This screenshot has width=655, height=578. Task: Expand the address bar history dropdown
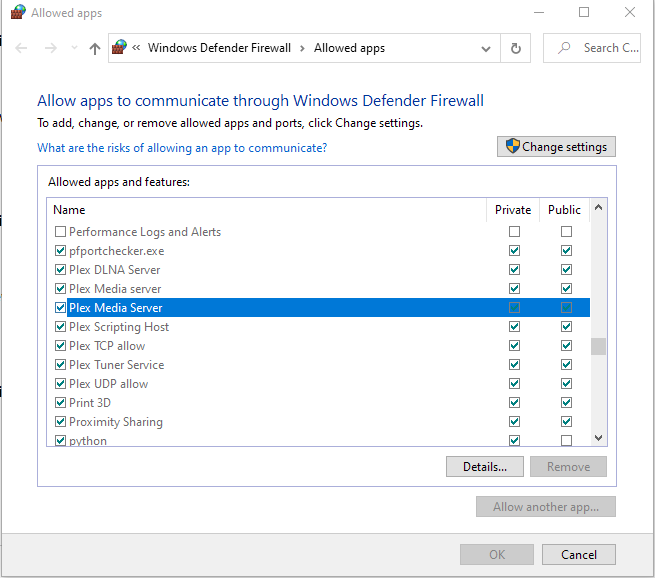coord(485,49)
